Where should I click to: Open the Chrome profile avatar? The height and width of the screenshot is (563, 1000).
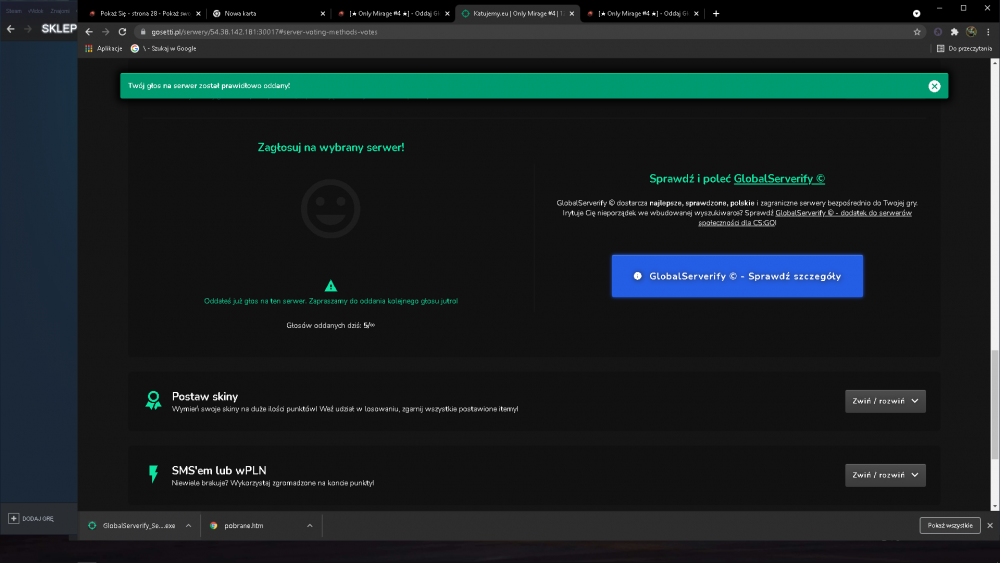971,32
